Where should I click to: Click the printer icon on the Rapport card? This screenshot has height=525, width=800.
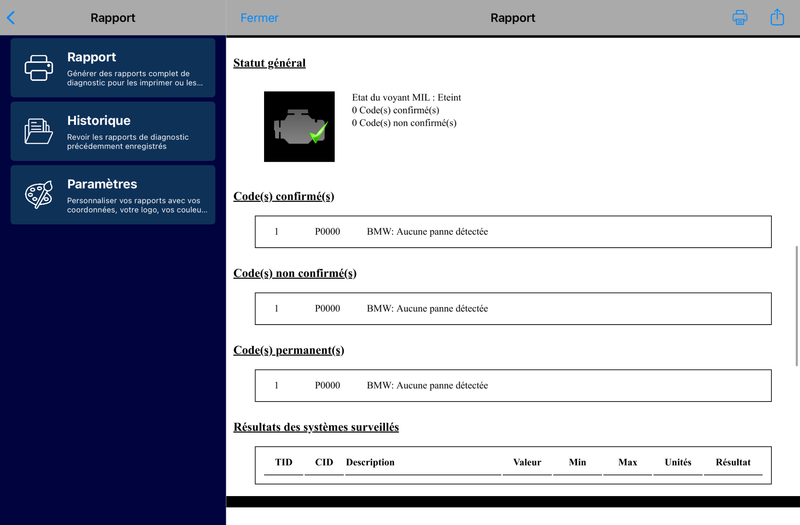tap(39, 68)
